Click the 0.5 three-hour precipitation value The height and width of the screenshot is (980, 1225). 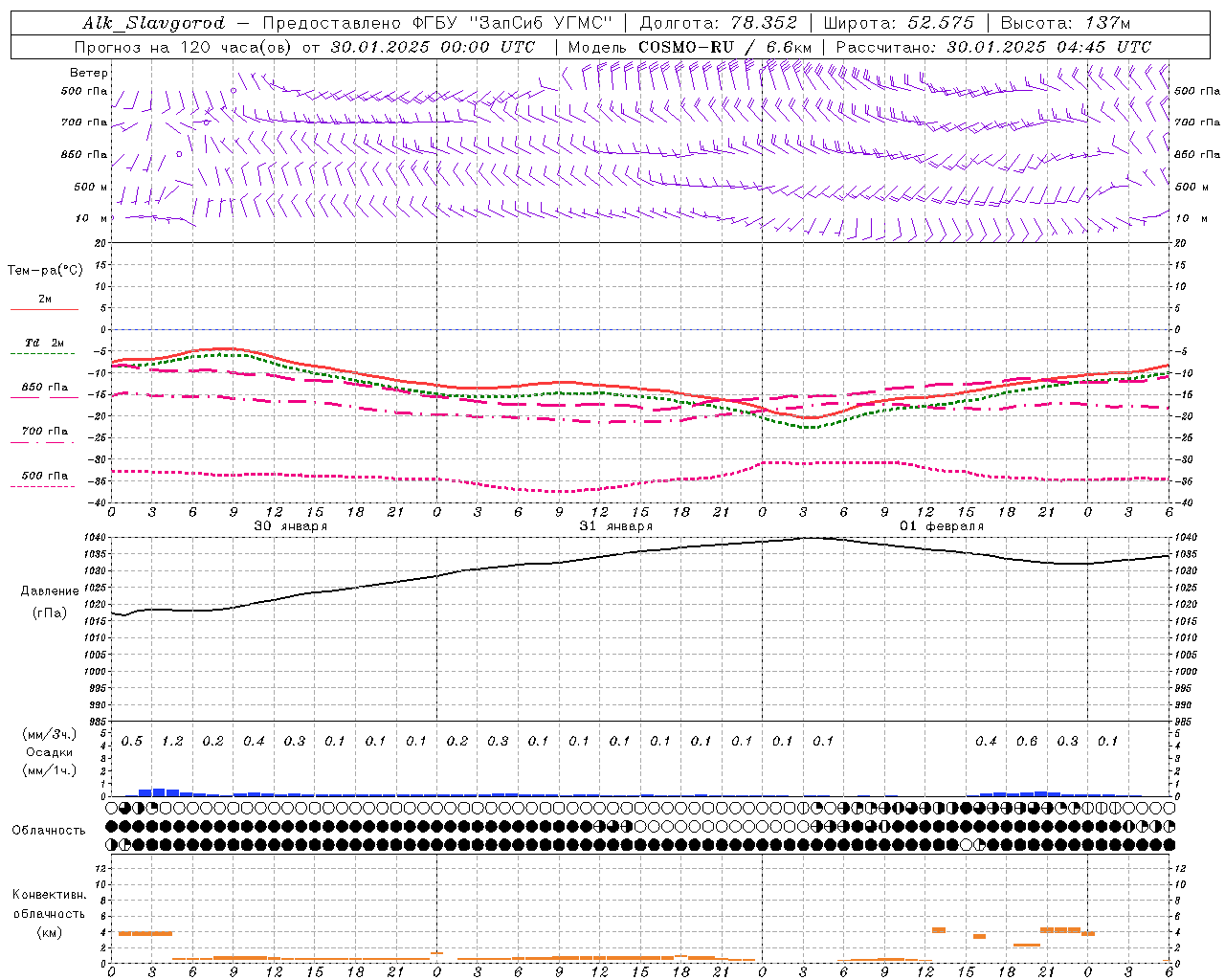(132, 742)
